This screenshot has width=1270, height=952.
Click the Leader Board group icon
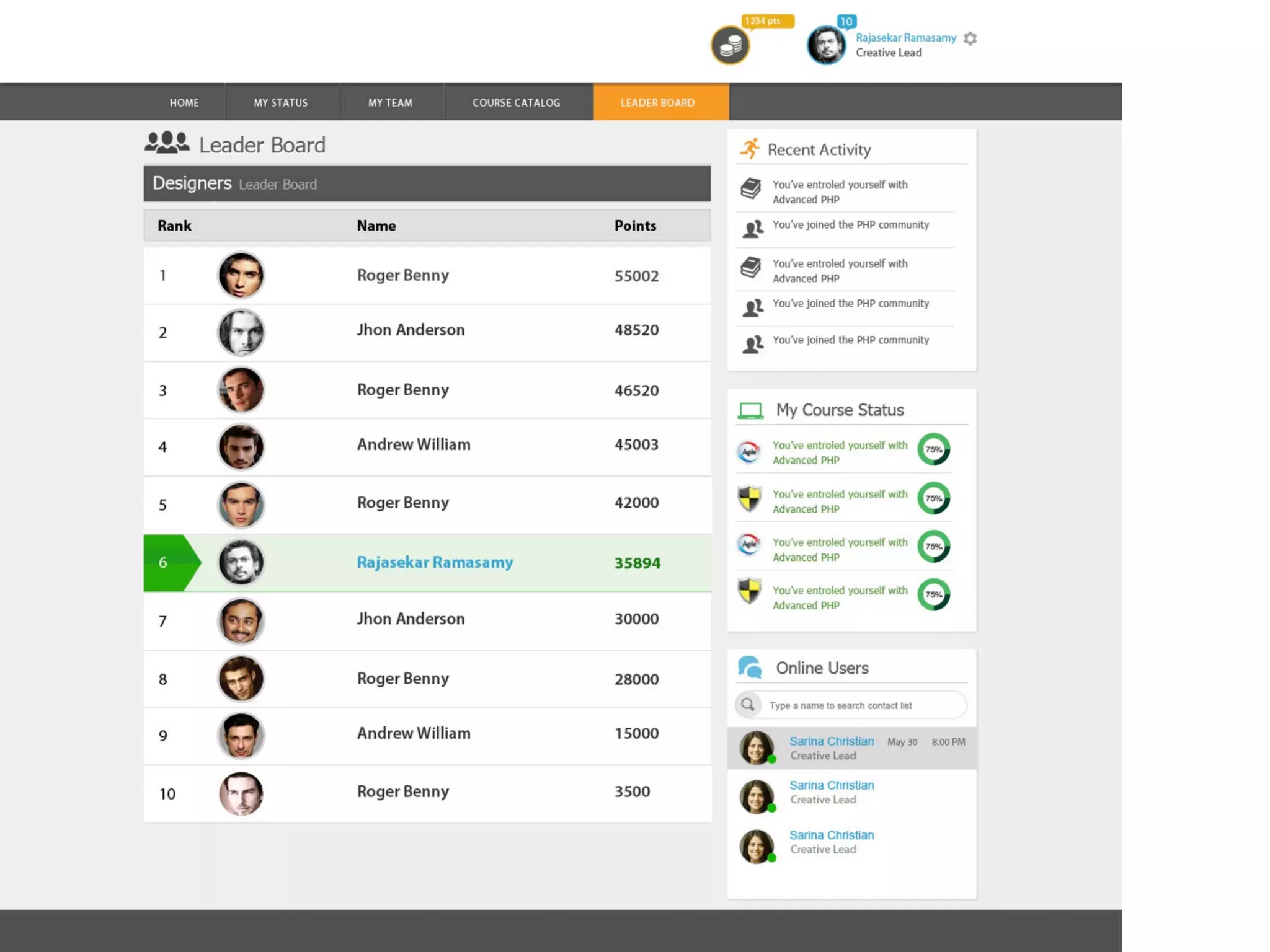click(x=167, y=143)
